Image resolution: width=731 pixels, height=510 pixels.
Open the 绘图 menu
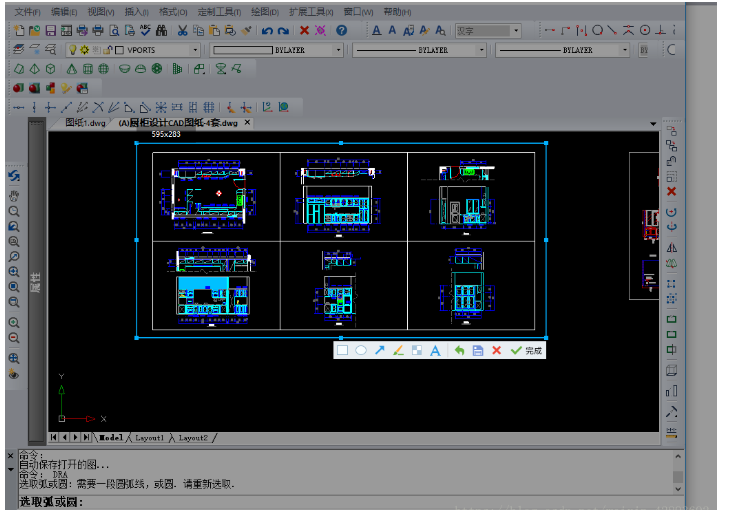[x=262, y=12]
